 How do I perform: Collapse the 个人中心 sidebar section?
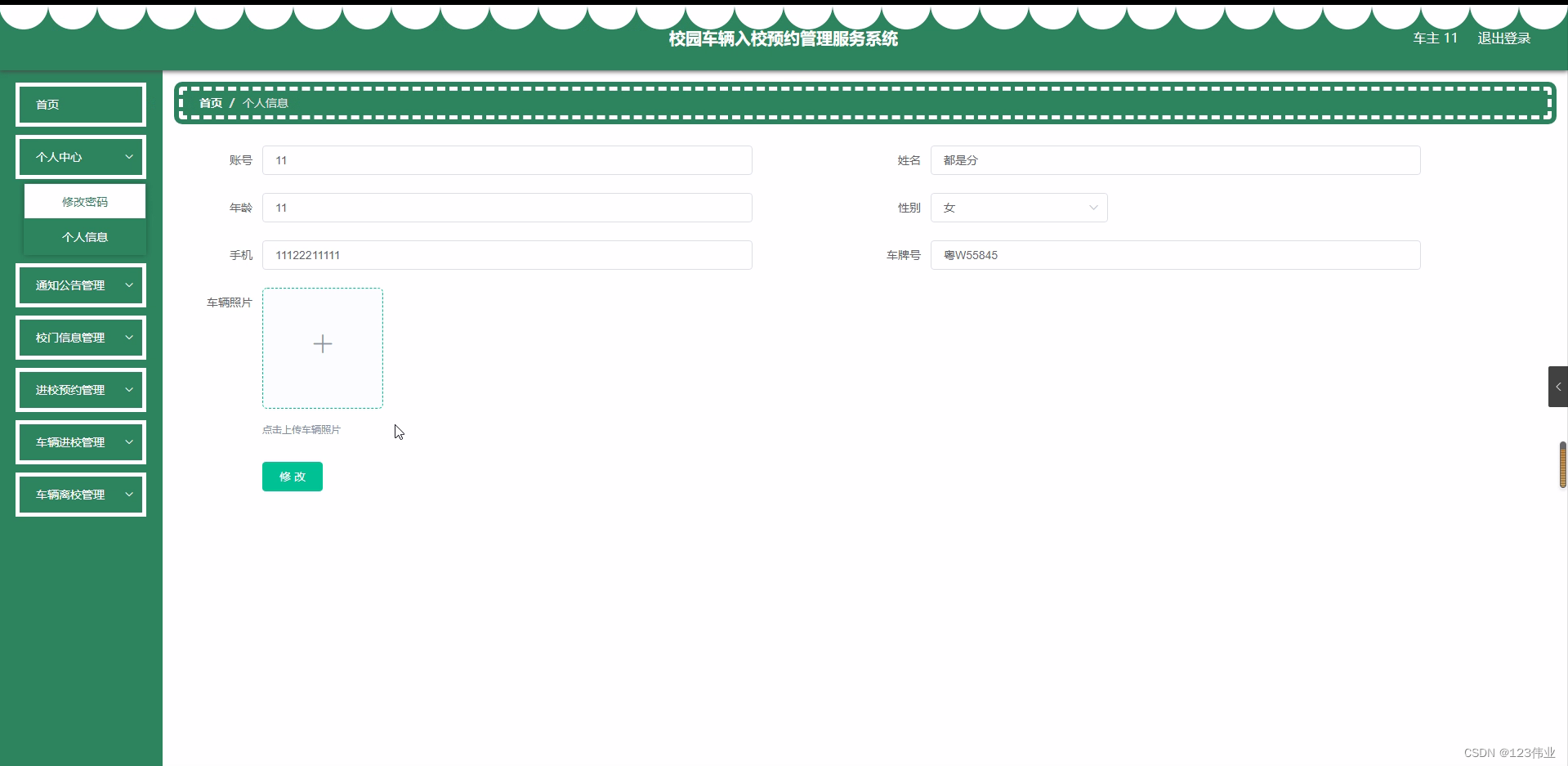[80, 156]
